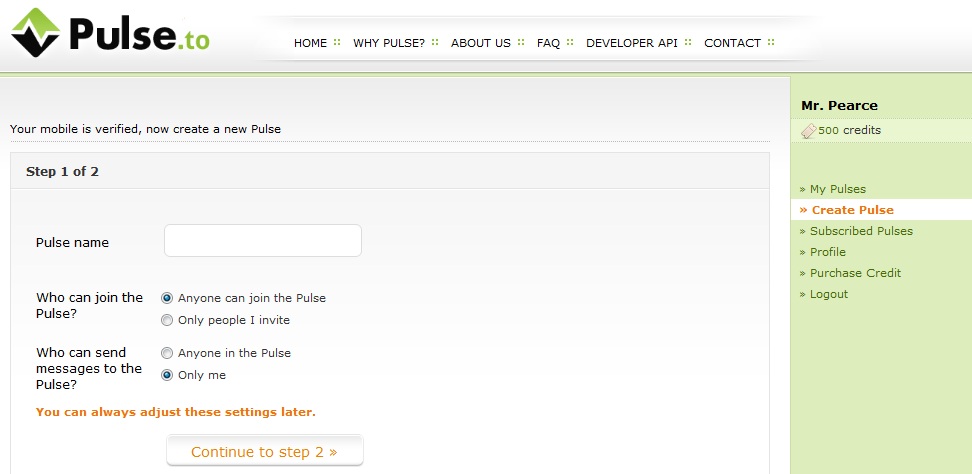
Task: Click CONTACT in top navigation
Action: (x=732, y=43)
